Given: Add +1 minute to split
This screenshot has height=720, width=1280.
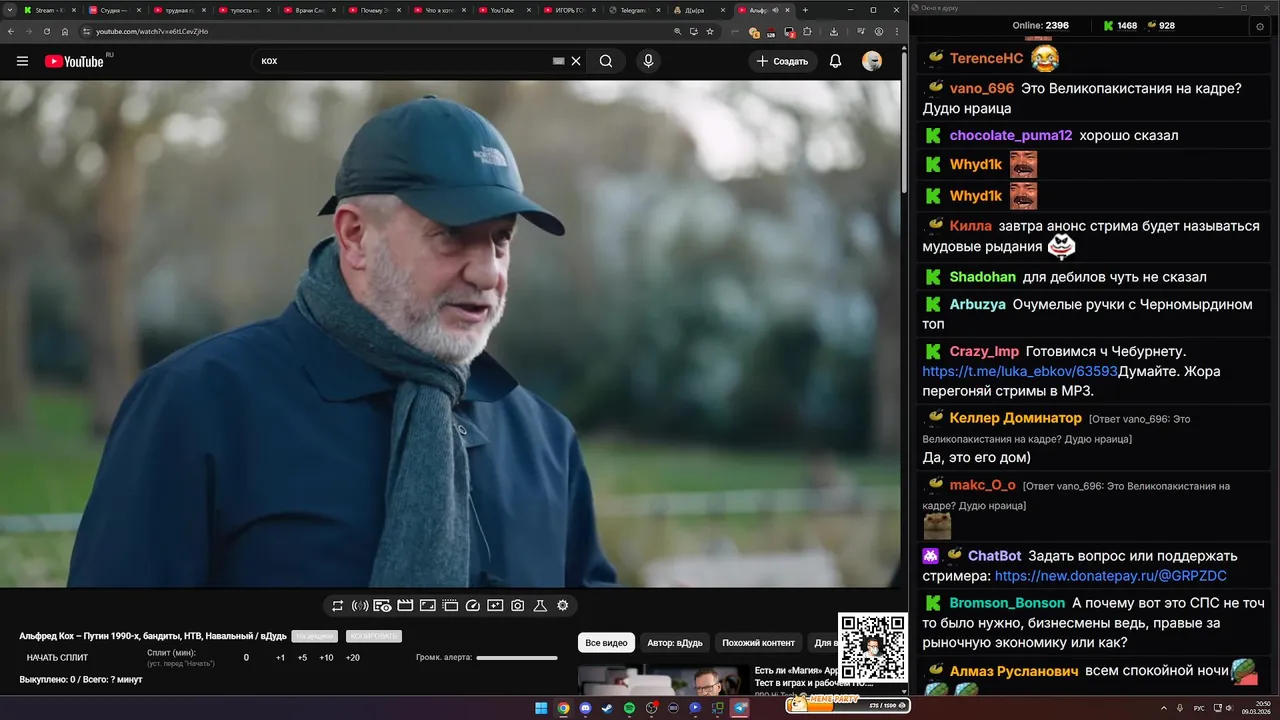Looking at the screenshot, I should (280, 658).
